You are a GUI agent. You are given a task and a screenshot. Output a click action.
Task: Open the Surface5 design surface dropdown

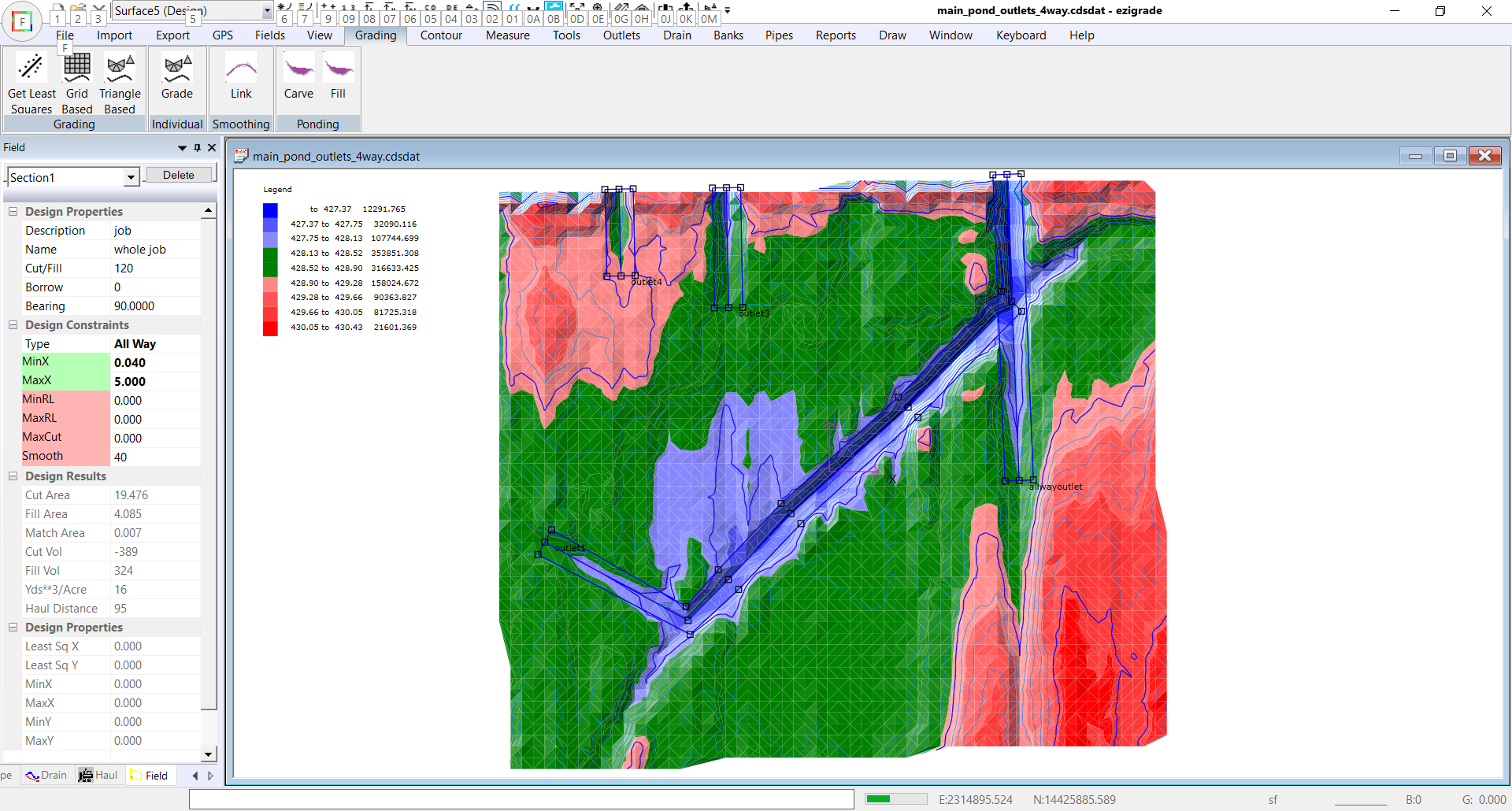tap(267, 11)
